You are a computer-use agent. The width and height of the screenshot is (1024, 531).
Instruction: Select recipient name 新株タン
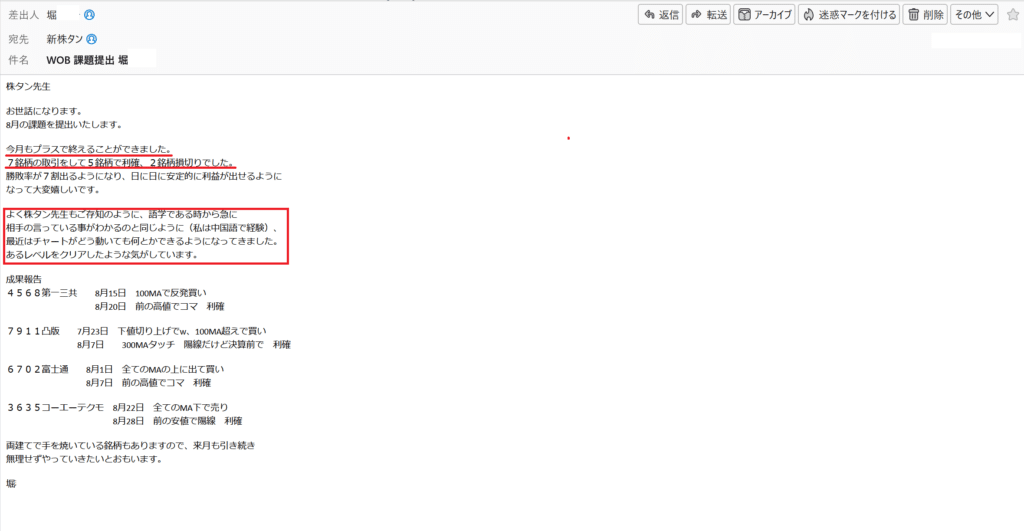[64, 39]
